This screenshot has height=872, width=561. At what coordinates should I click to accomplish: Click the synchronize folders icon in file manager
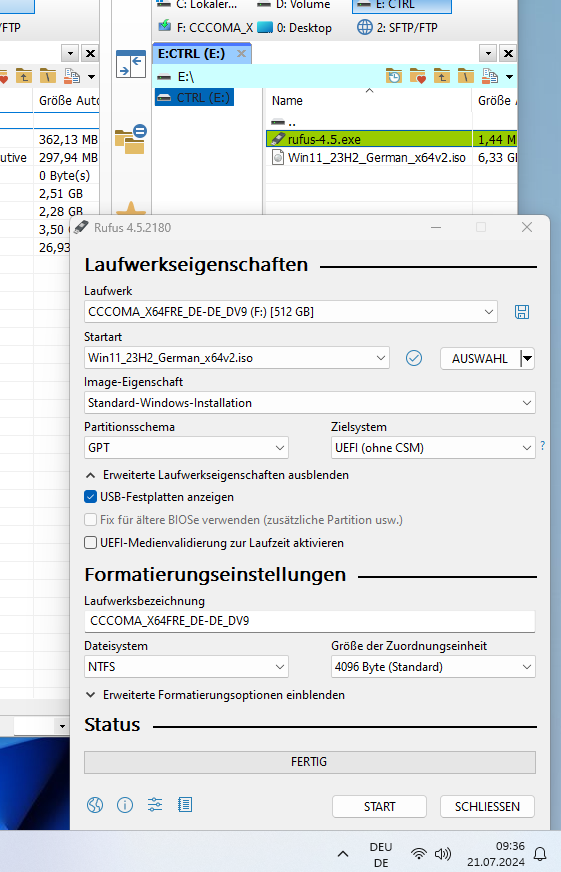pyautogui.click(x=131, y=139)
